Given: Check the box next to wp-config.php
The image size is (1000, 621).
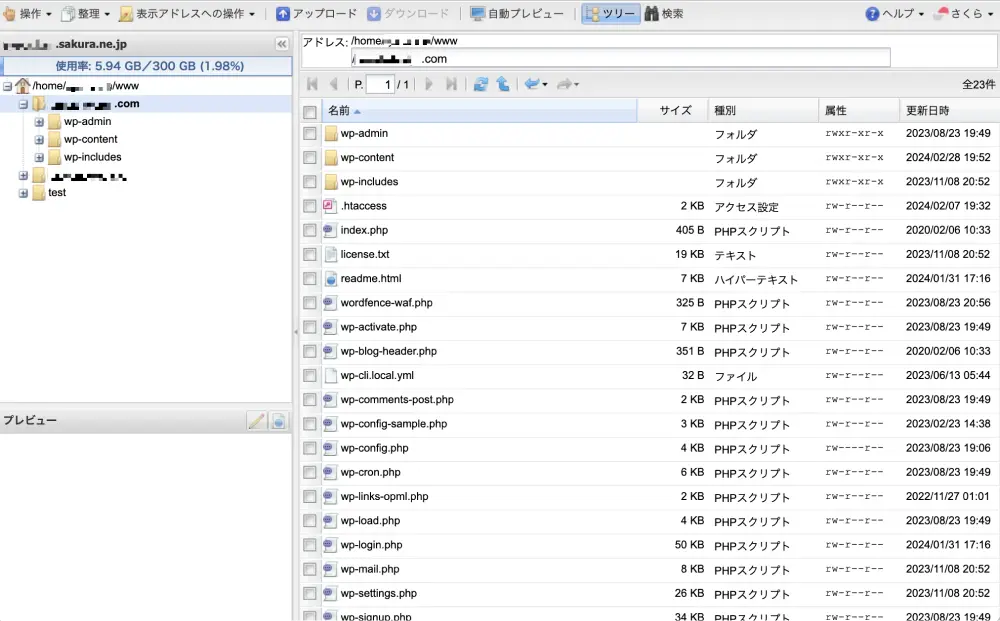Looking at the screenshot, I should [310, 449].
